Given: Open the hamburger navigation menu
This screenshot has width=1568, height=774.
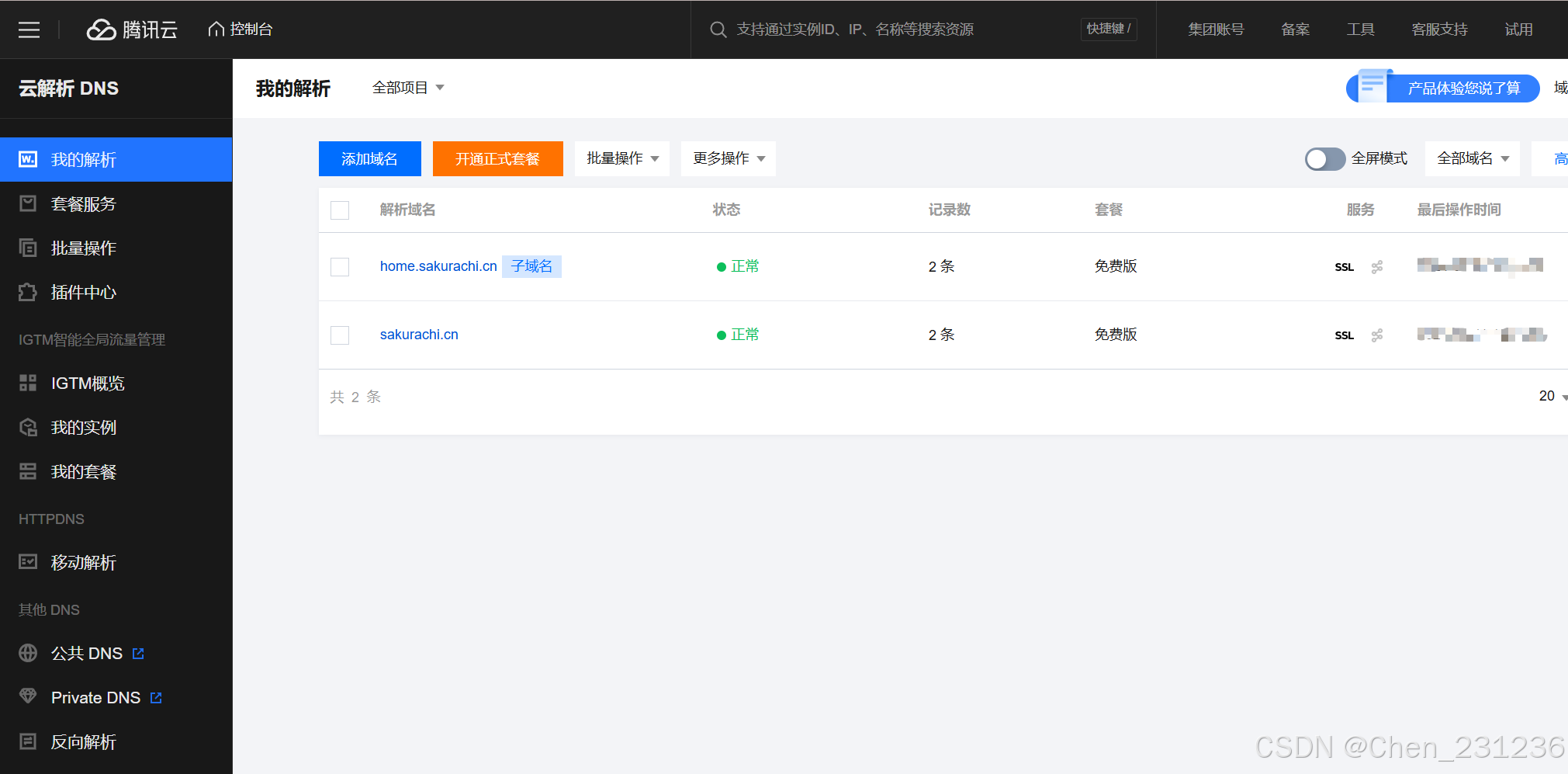Looking at the screenshot, I should 29,30.
